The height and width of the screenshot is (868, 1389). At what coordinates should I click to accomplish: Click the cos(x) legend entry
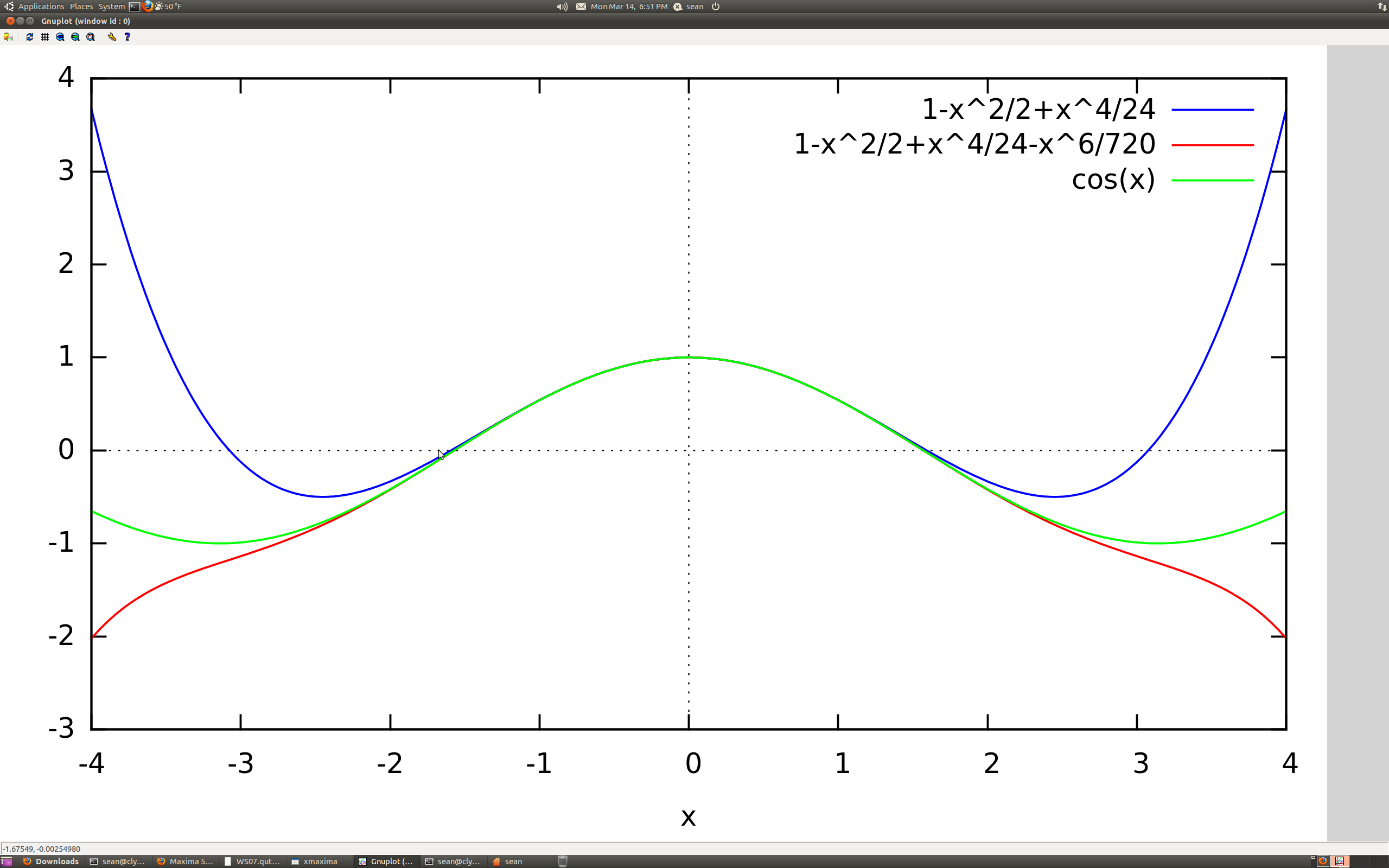click(x=1113, y=180)
